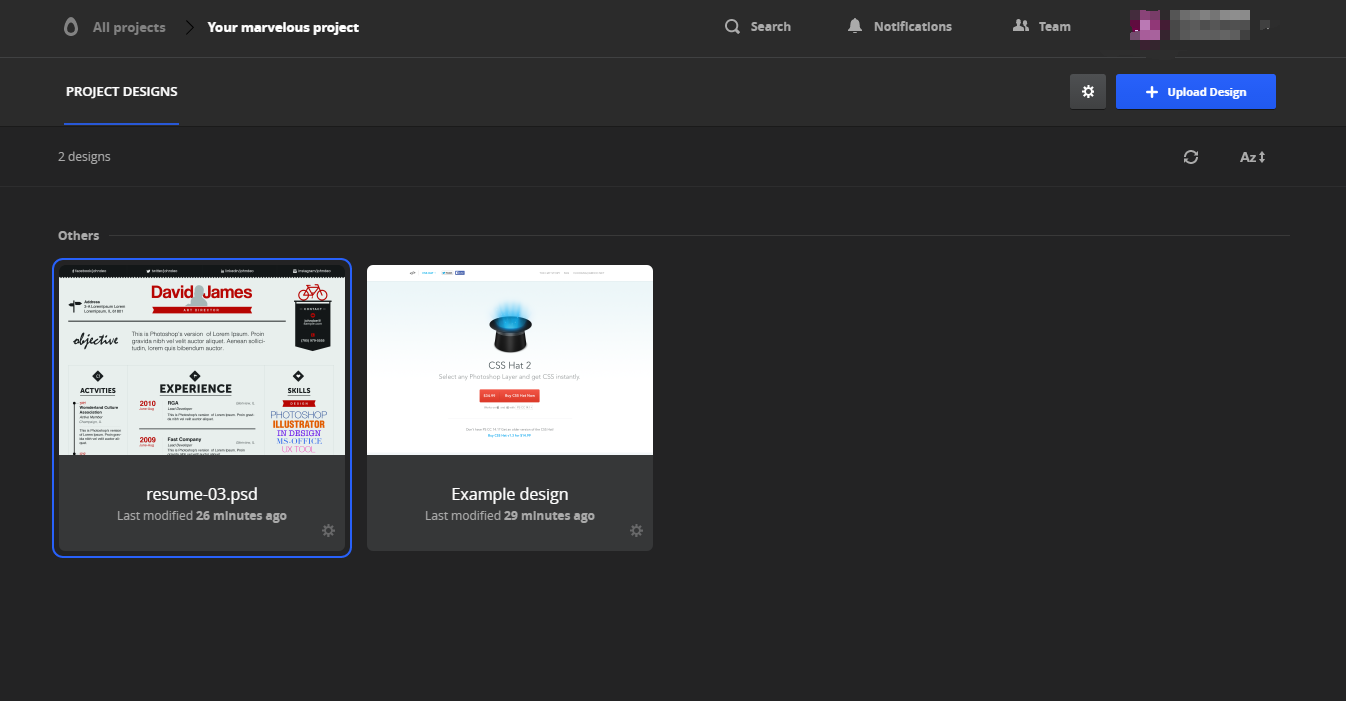This screenshot has width=1346, height=701.
Task: Click the Others group heading
Action: tap(79, 236)
